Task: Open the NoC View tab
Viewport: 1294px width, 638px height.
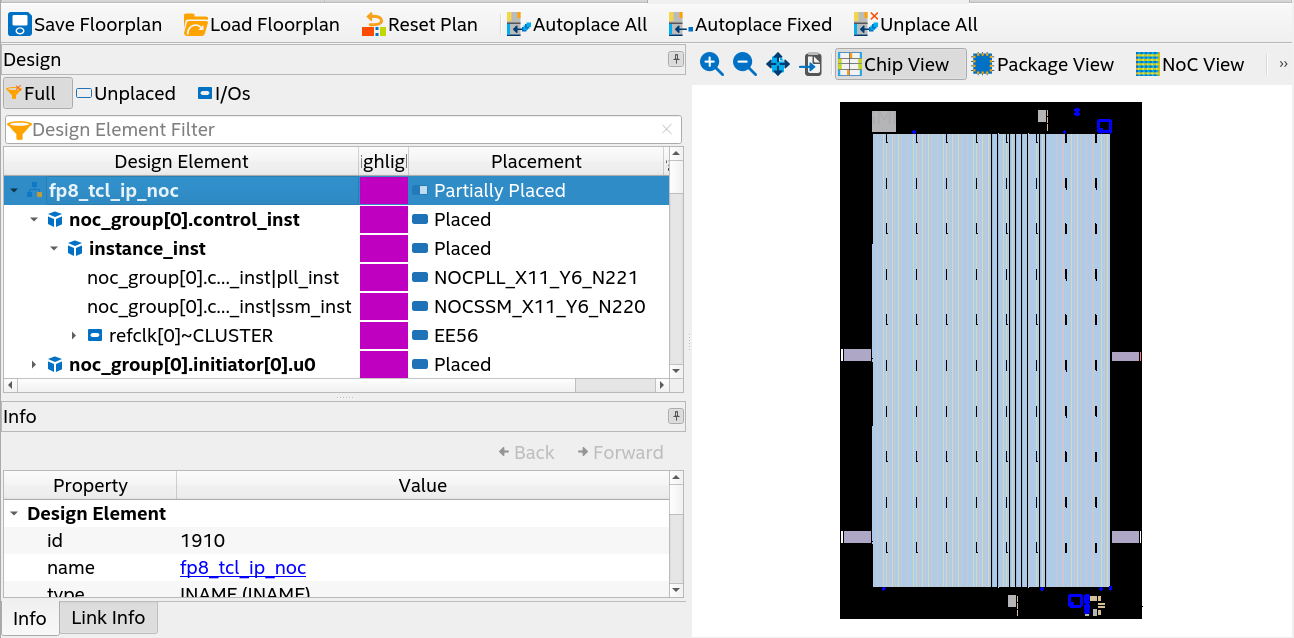Action: 1191,63
